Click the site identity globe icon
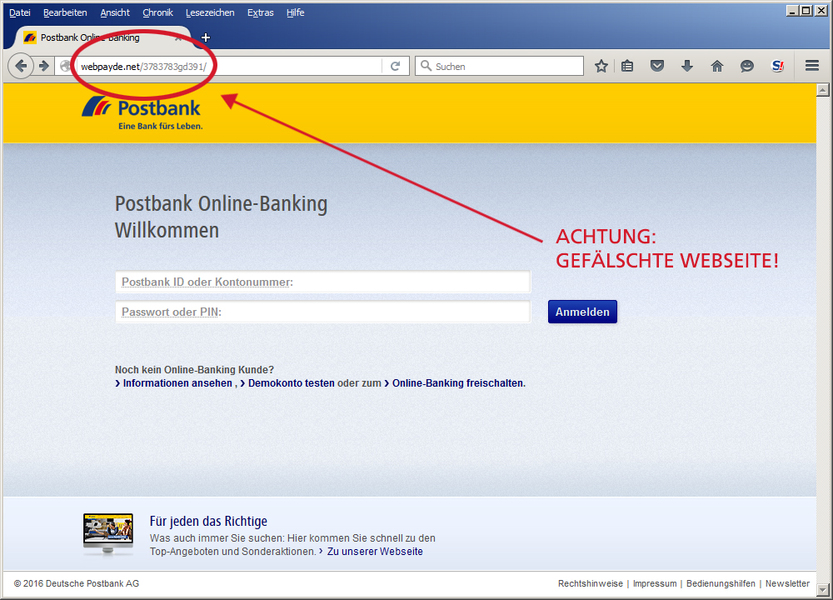Image resolution: width=833 pixels, height=600 pixels. [x=65, y=66]
